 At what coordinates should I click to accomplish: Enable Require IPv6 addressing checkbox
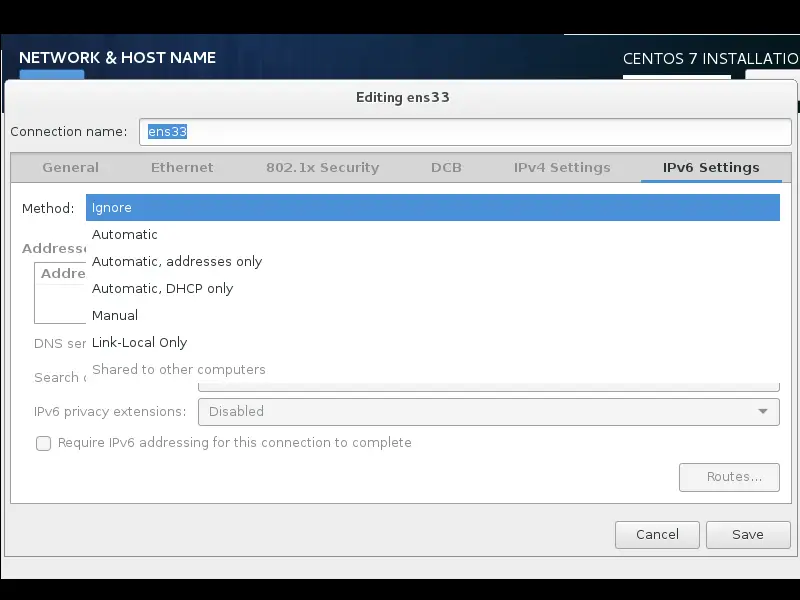43,443
